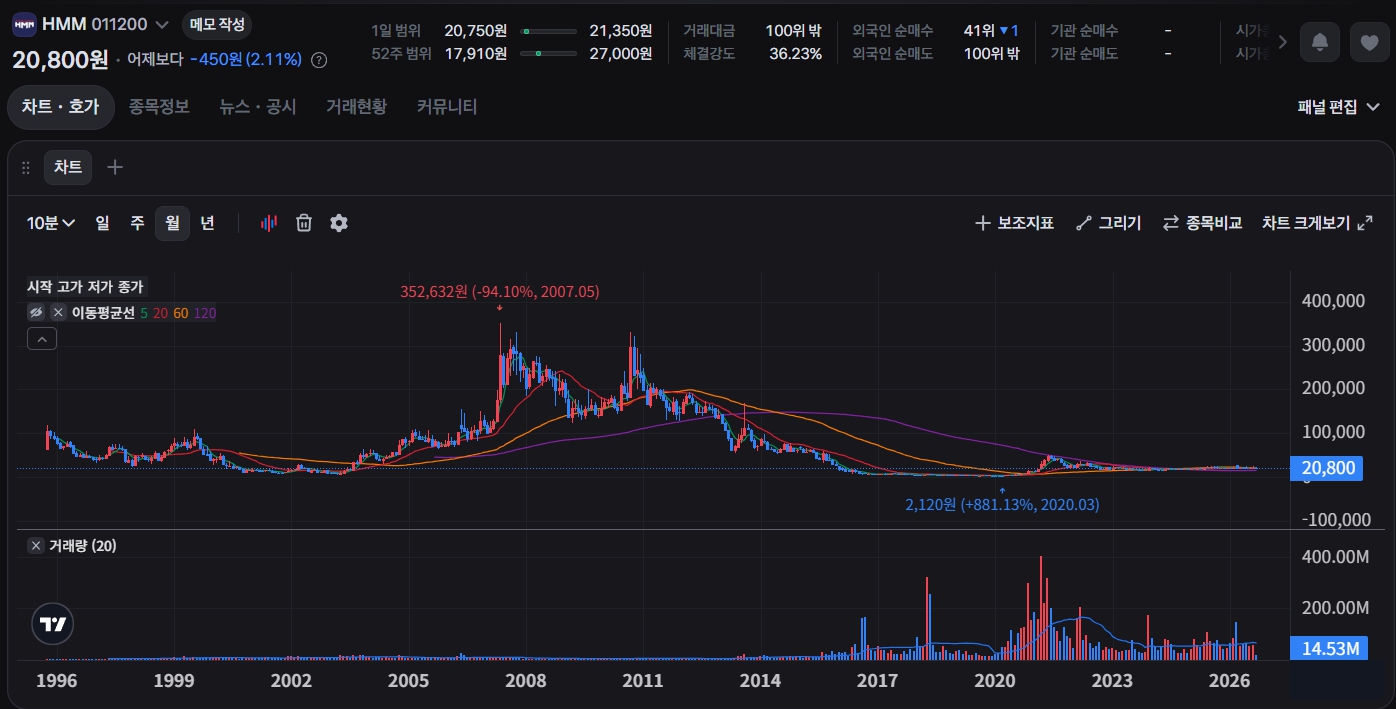Click the 52주 범위 range bar
Viewport: 1396px width, 709px height.
pyautogui.click(x=549, y=54)
